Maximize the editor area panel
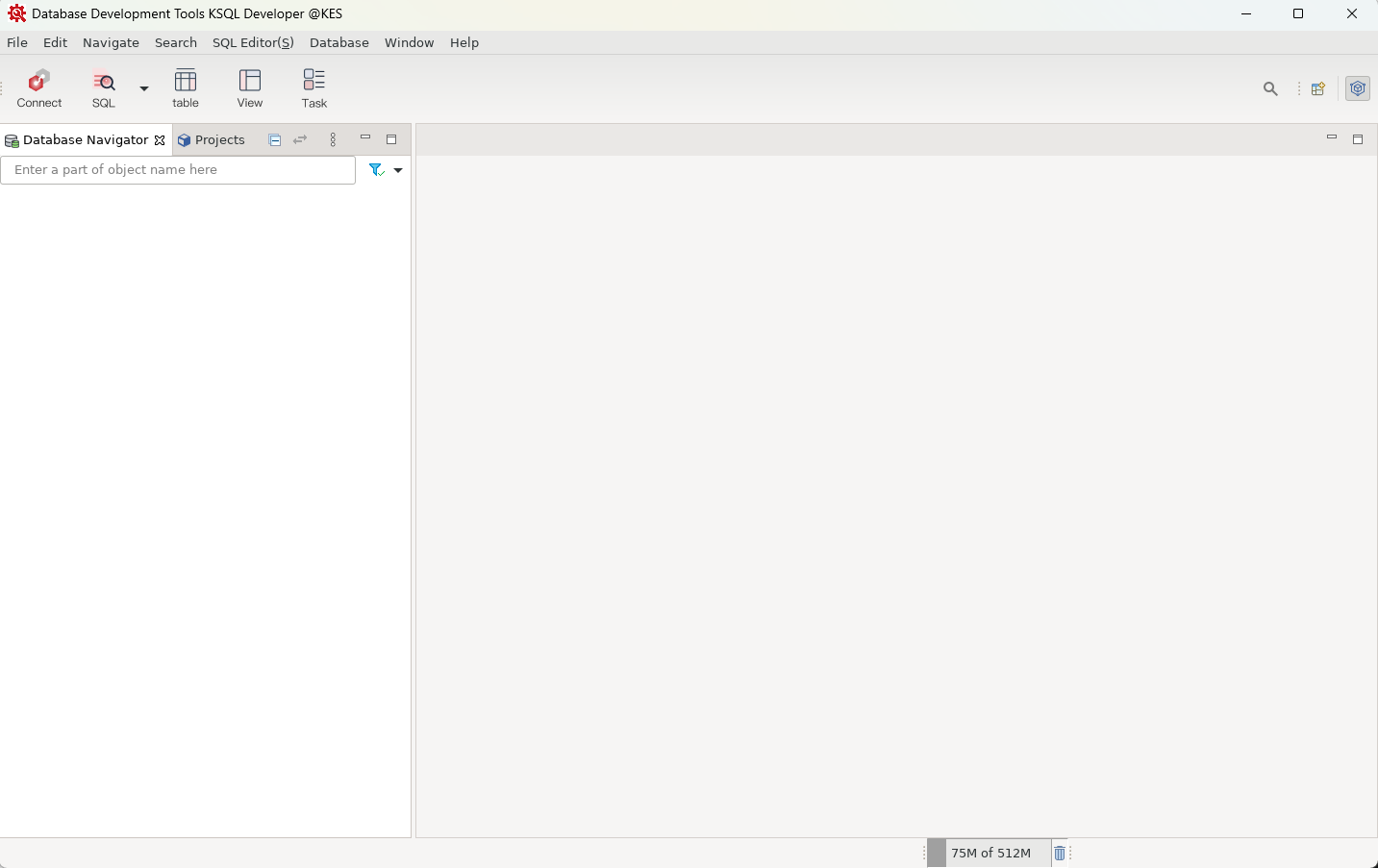 tap(1357, 139)
